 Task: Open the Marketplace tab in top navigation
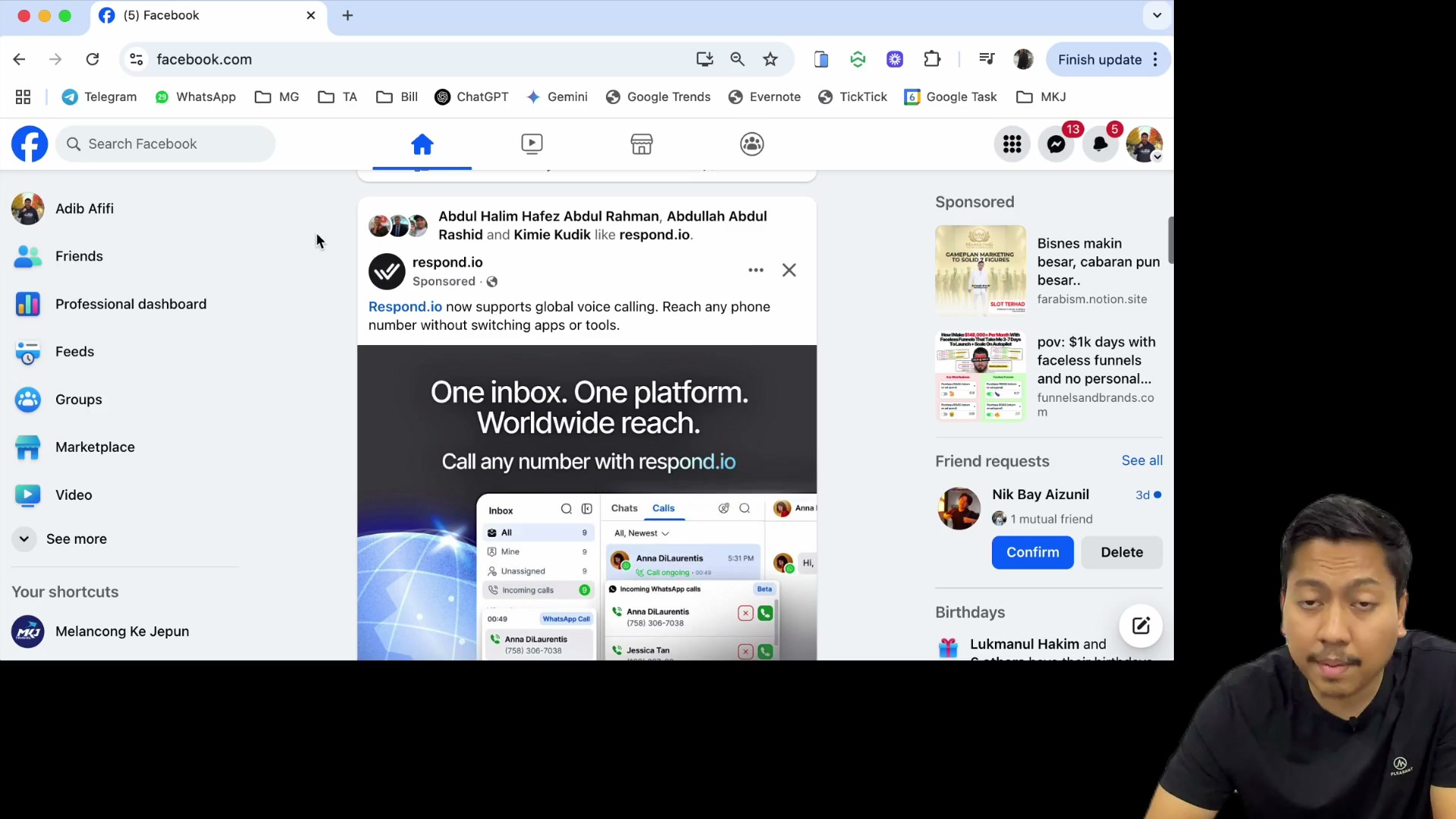tap(642, 144)
